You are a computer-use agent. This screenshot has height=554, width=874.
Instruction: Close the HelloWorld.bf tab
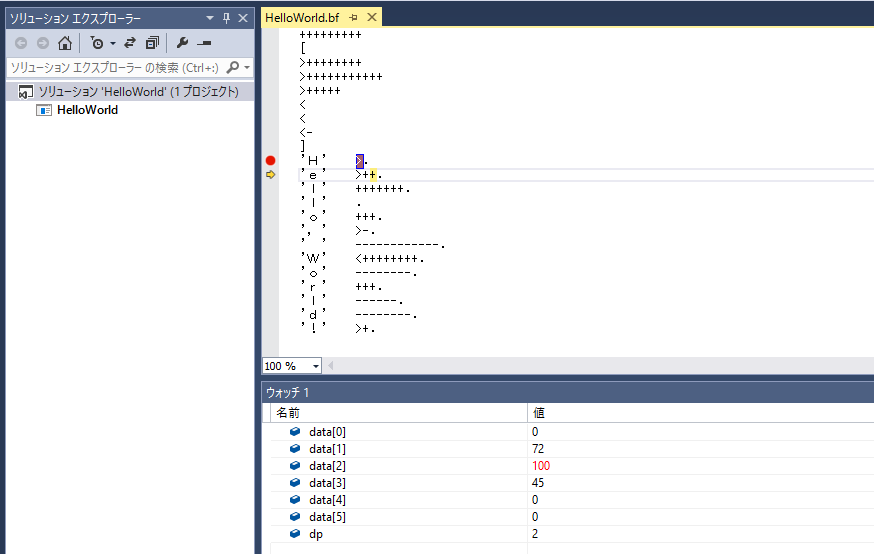coord(372,18)
